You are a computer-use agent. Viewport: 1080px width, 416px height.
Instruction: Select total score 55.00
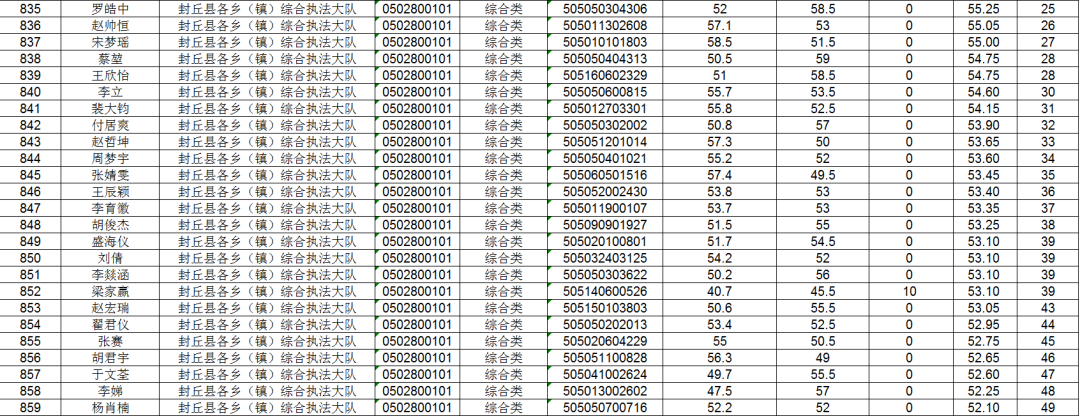point(984,42)
